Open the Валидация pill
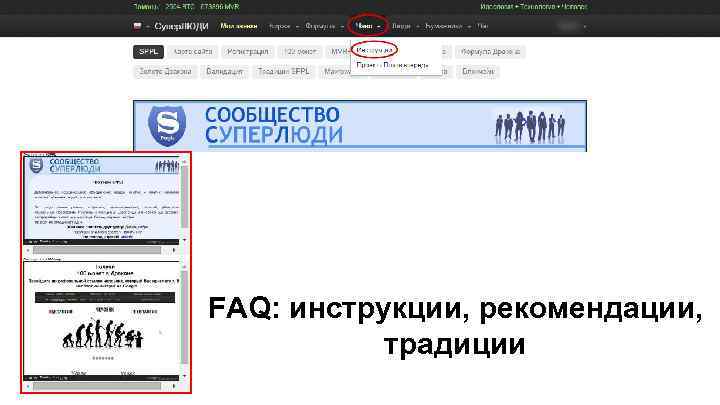This screenshot has width=720, height=405. click(224, 72)
